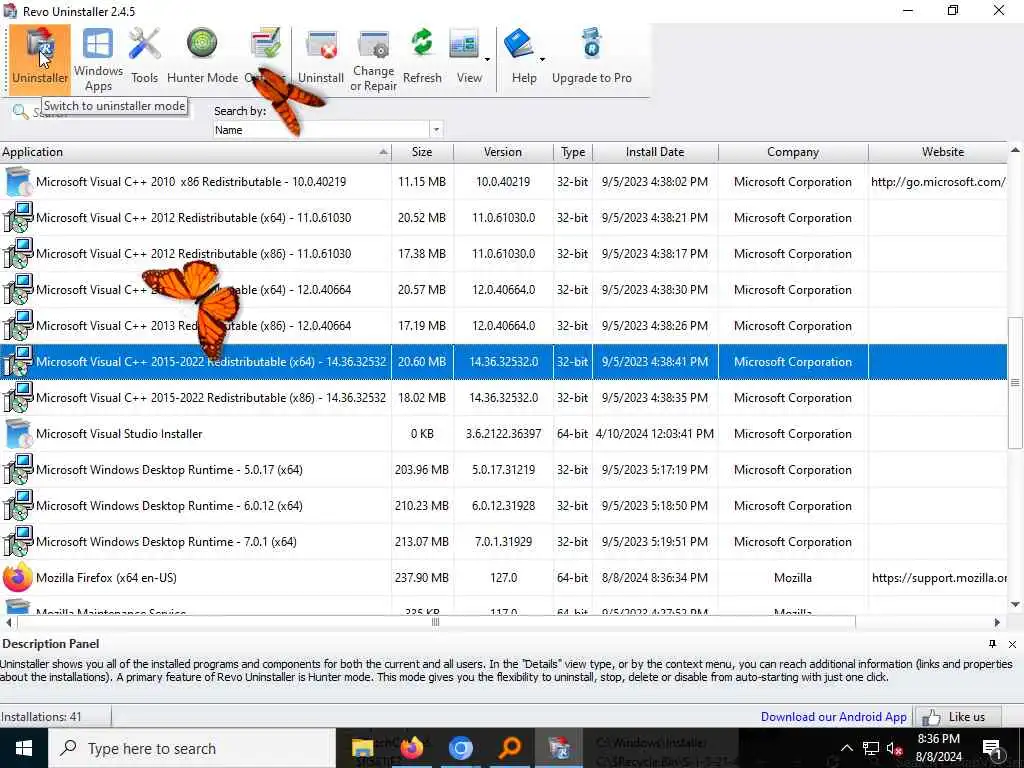The height and width of the screenshot is (768, 1024).
Task: Sort by Application column header
Action: [x=195, y=152]
